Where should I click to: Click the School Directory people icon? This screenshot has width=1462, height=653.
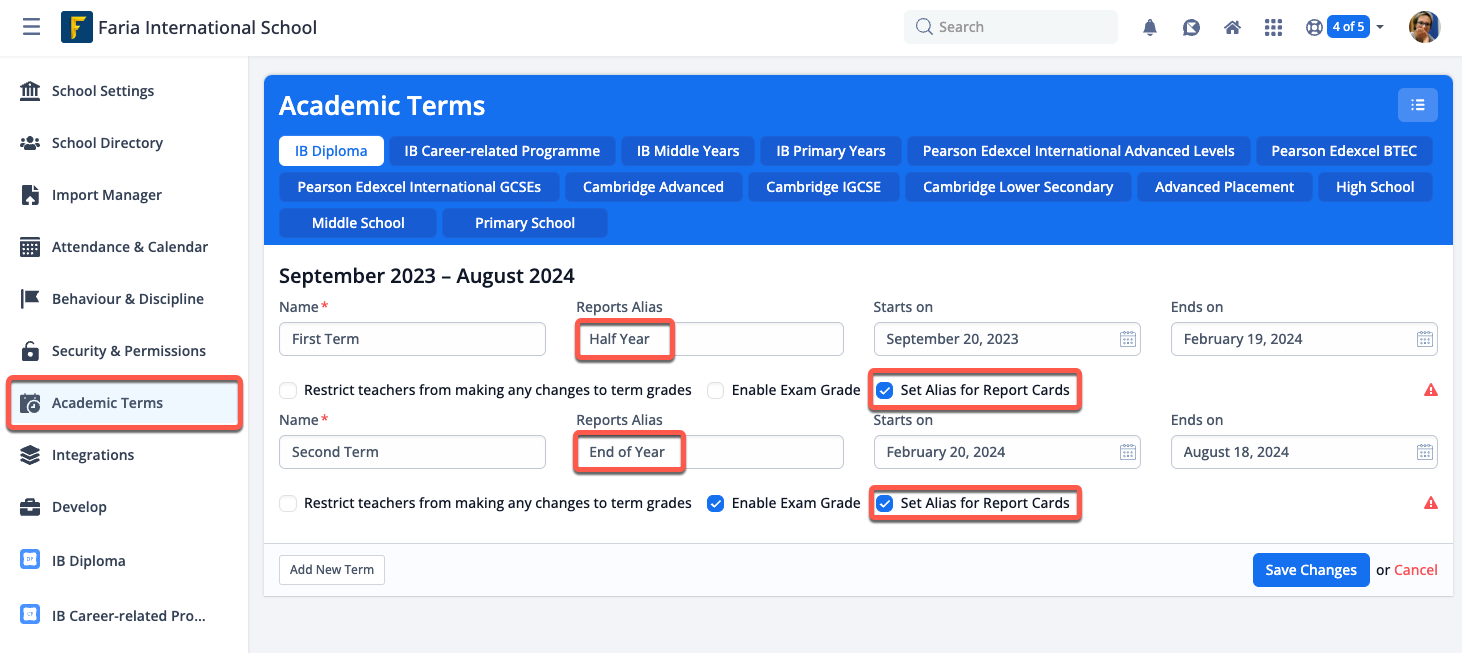click(x=30, y=143)
